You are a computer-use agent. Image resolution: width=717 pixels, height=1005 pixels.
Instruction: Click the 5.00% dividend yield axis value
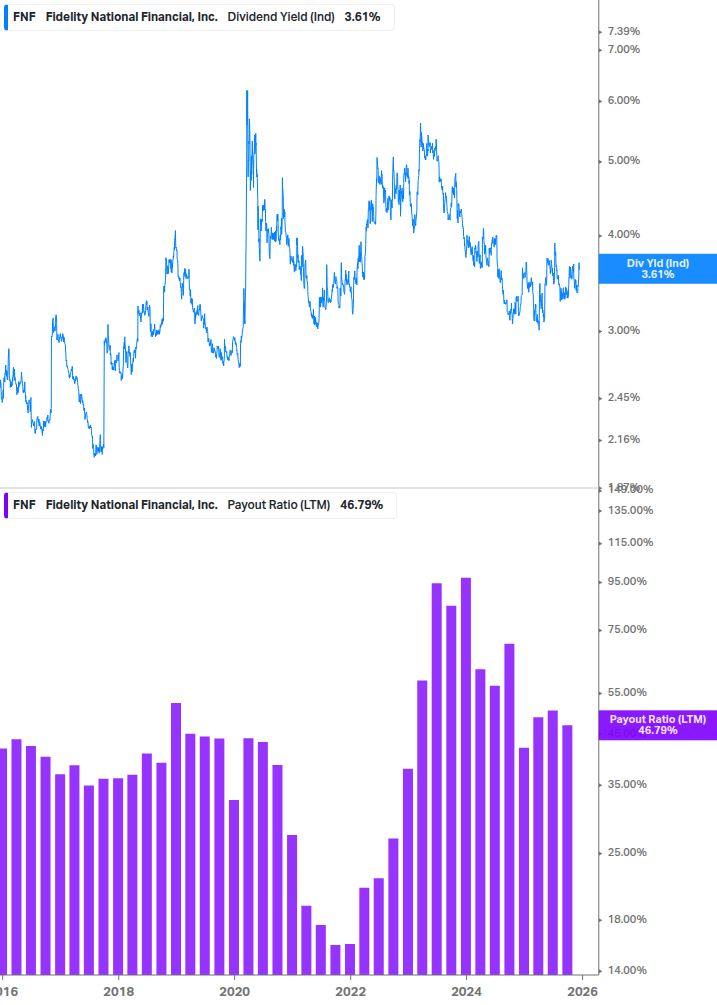coord(623,161)
